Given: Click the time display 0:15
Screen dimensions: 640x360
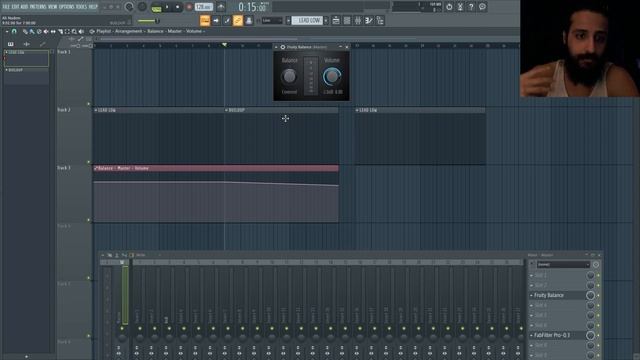Looking at the screenshot, I should tap(253, 7).
